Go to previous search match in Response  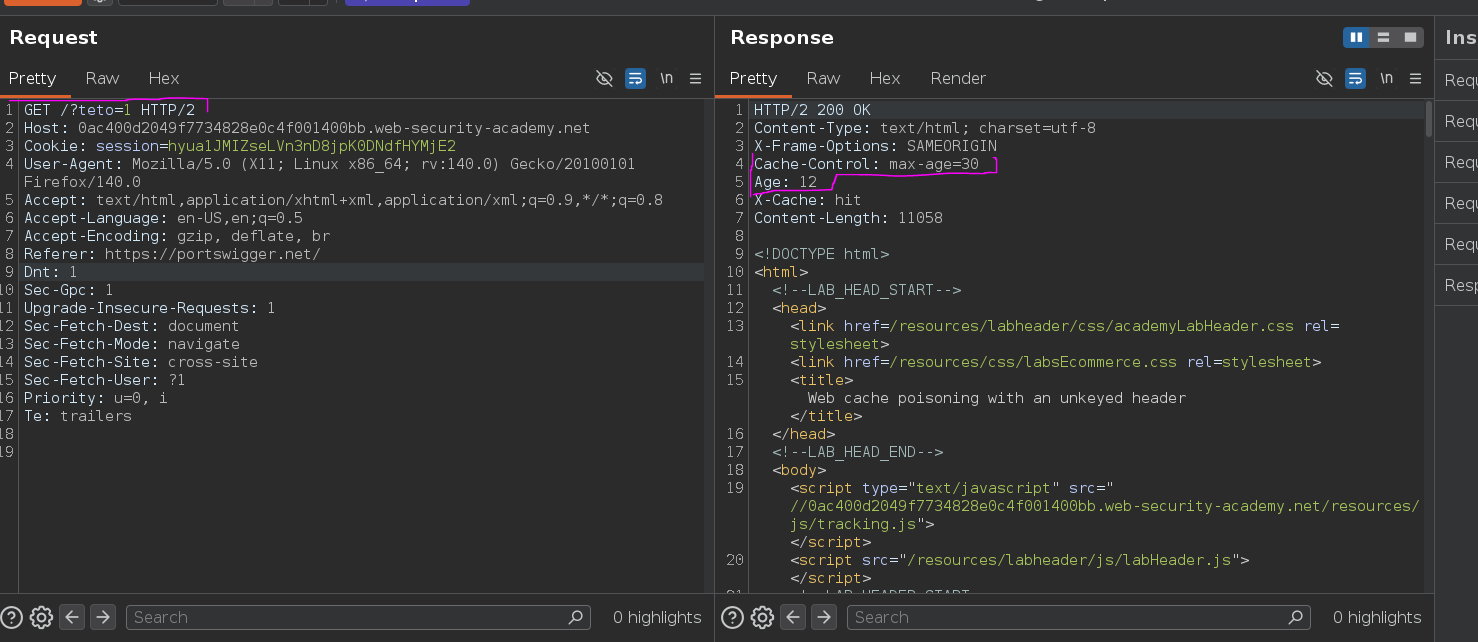[x=793, y=617]
